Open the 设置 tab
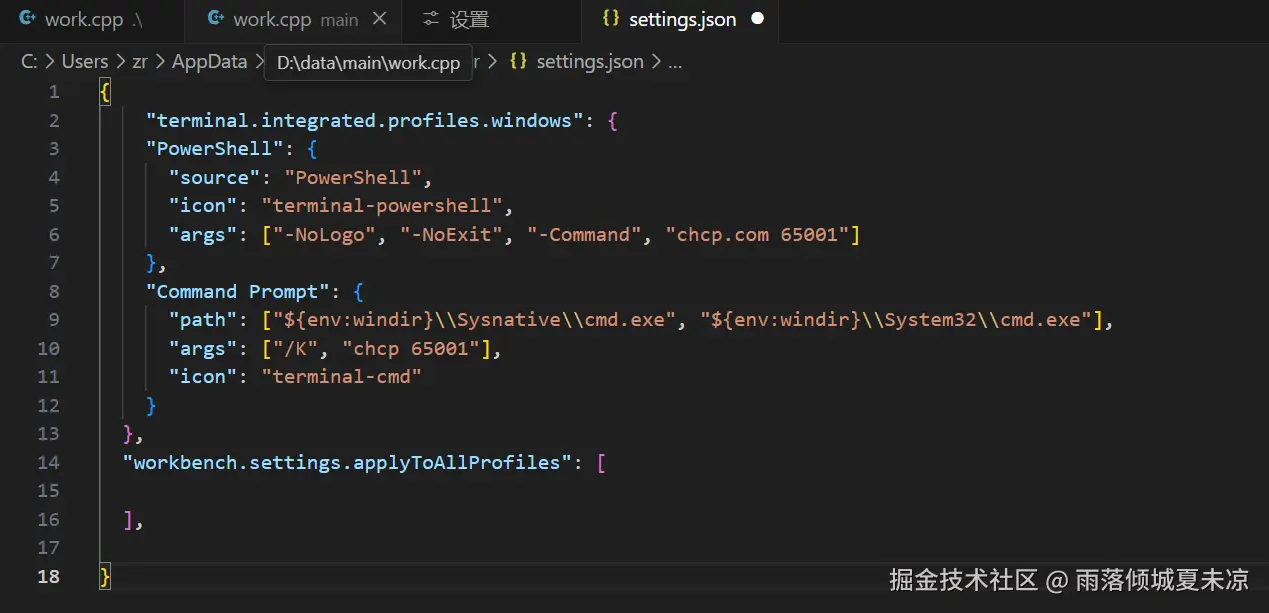1269x613 pixels. (490, 19)
